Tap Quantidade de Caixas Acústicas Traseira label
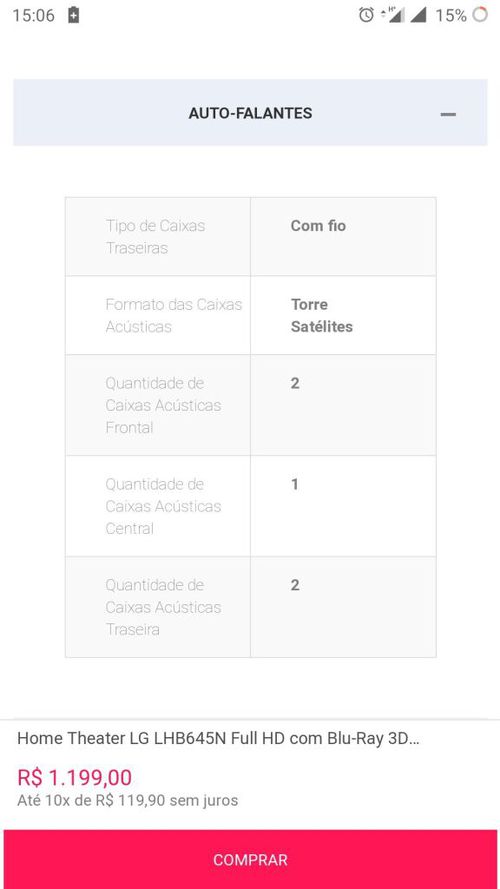 coord(163,607)
